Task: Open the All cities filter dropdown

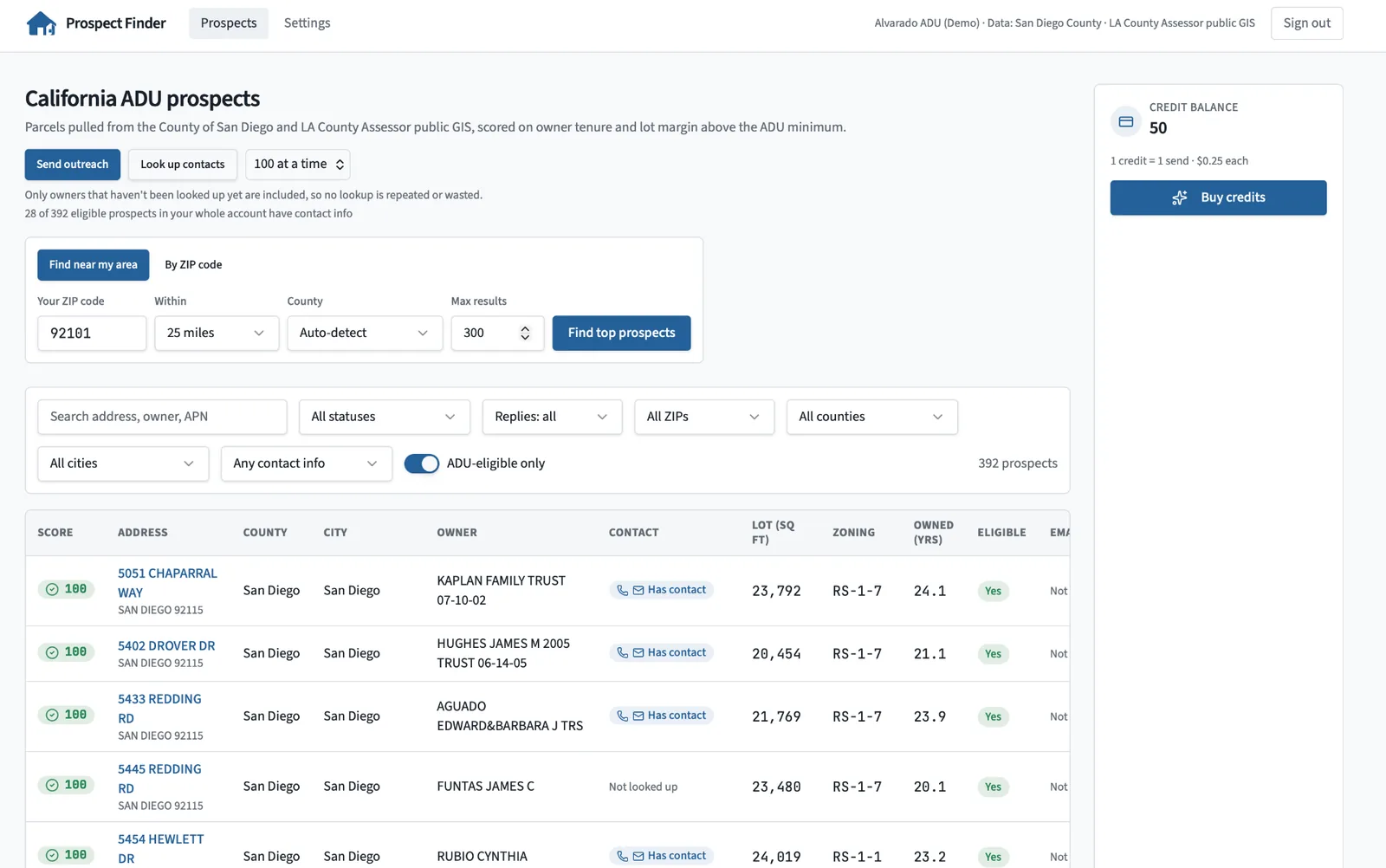Action: (123, 463)
